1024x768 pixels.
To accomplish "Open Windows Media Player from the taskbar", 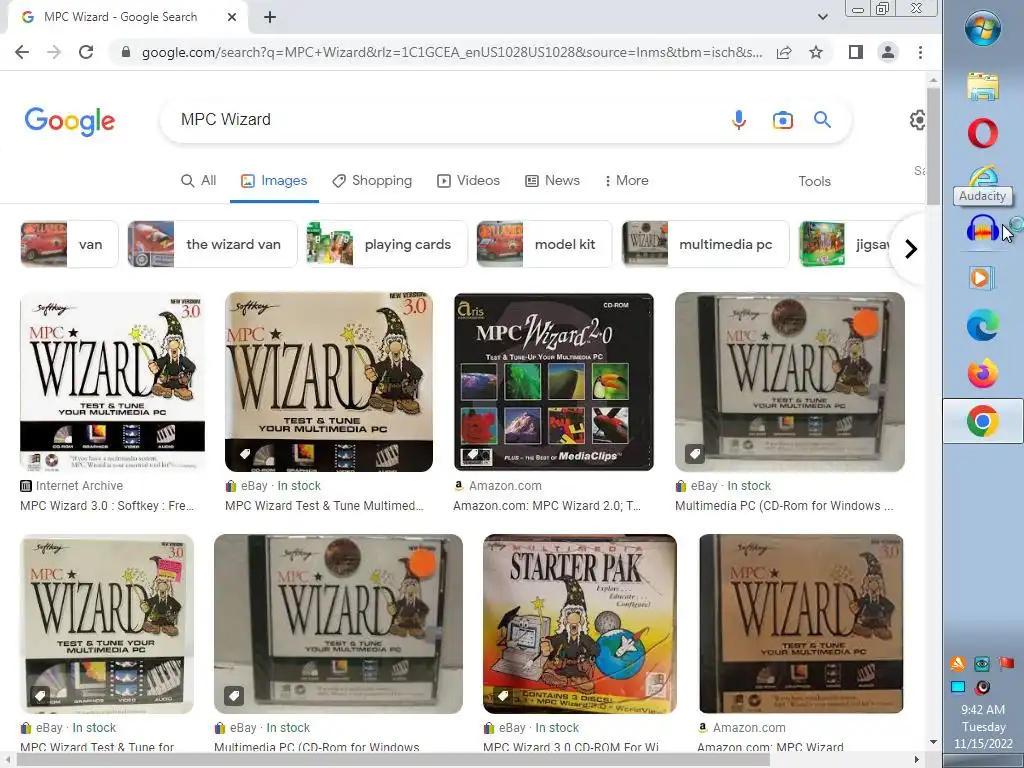I will 982,278.
